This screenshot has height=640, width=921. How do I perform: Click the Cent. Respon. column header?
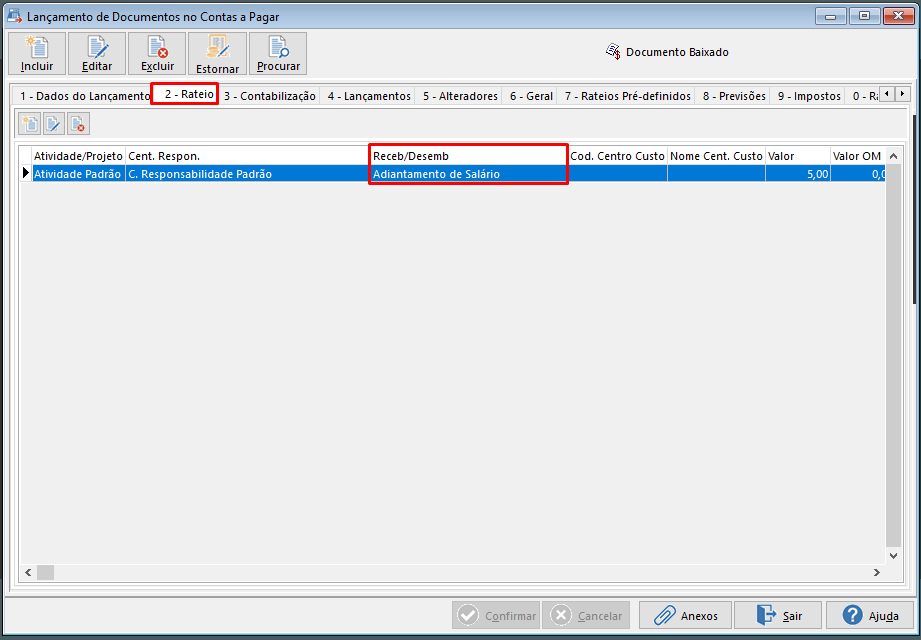(248, 156)
